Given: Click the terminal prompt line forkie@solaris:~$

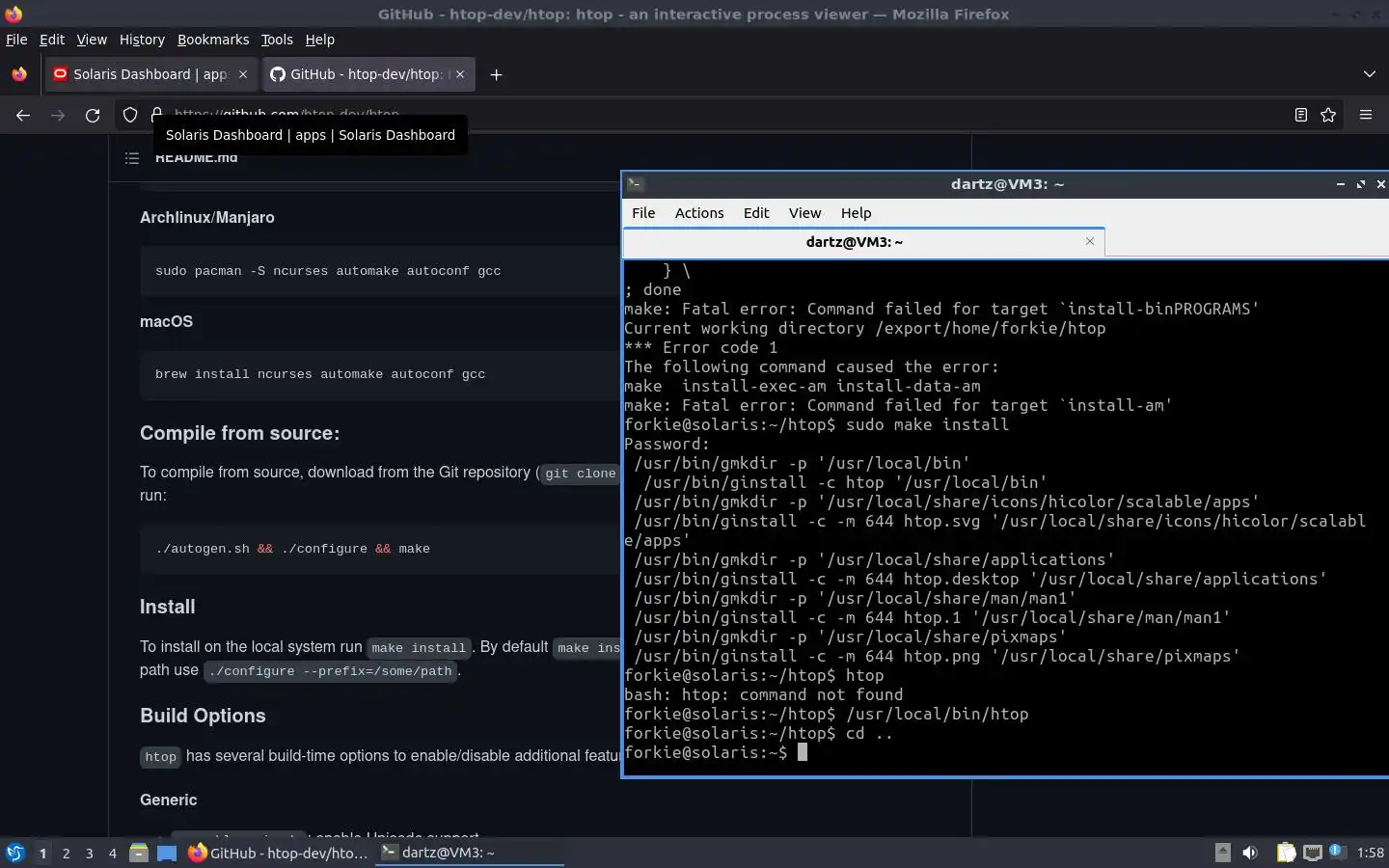Looking at the screenshot, I should coord(715,752).
